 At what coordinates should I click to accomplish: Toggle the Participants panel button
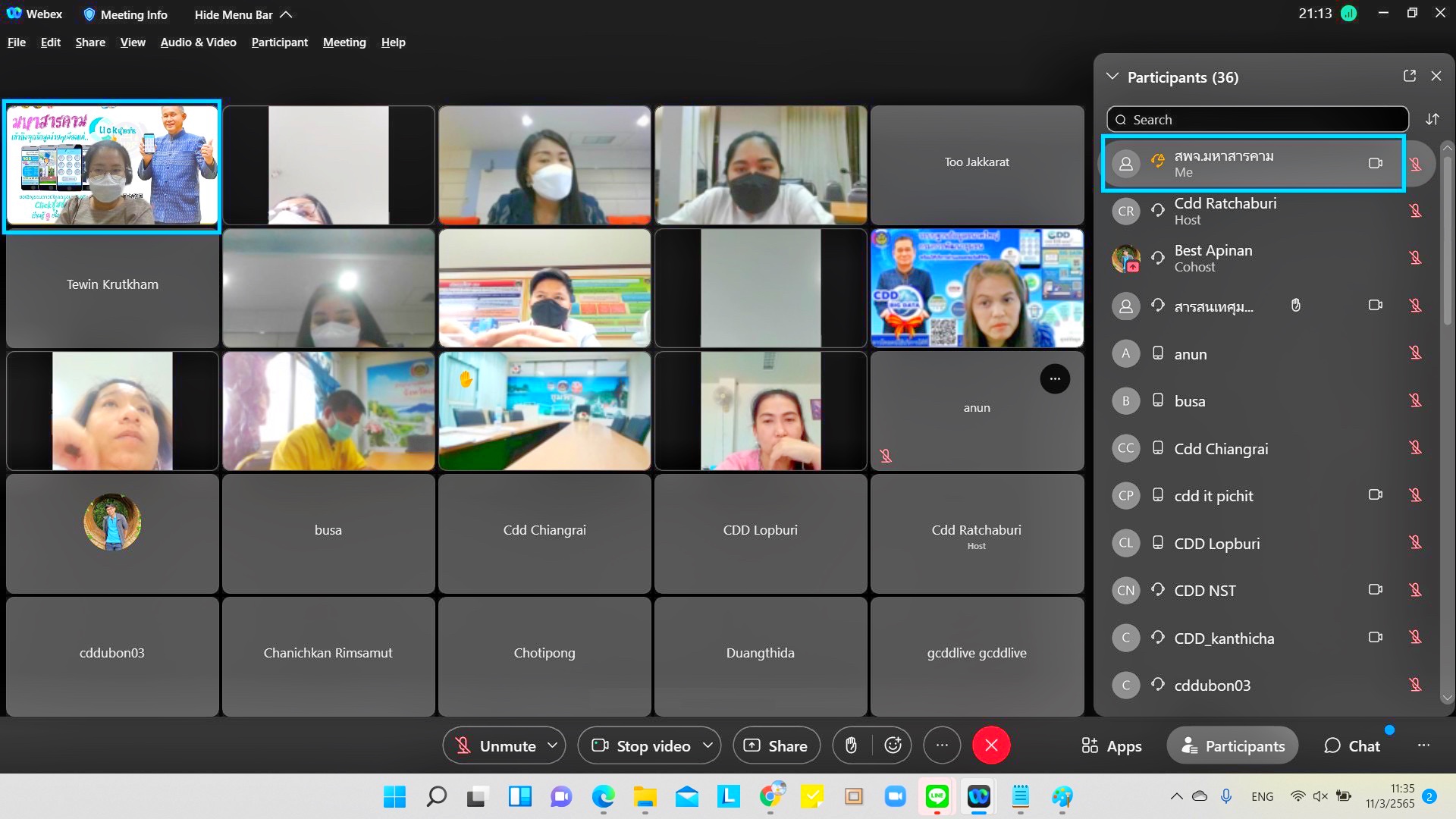[x=1232, y=746]
